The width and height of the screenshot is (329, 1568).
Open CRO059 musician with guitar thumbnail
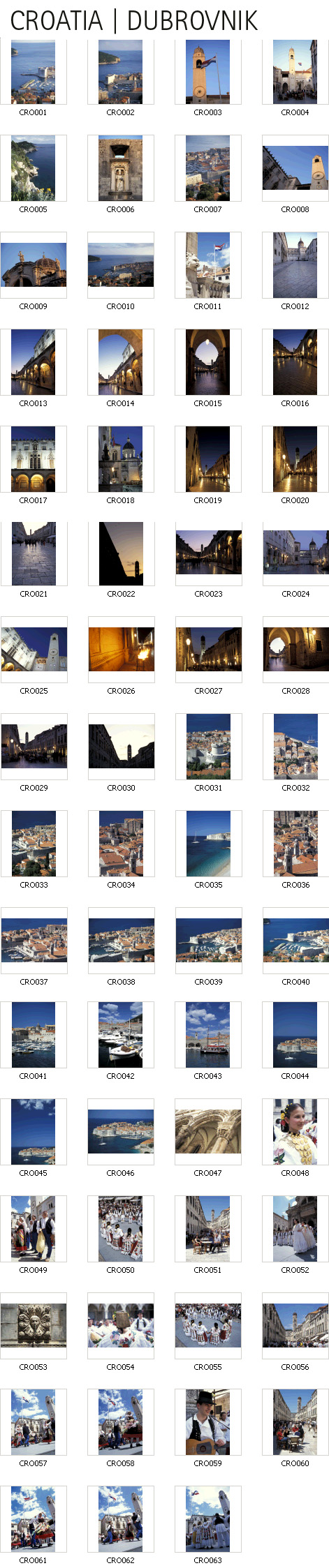coord(207,1422)
